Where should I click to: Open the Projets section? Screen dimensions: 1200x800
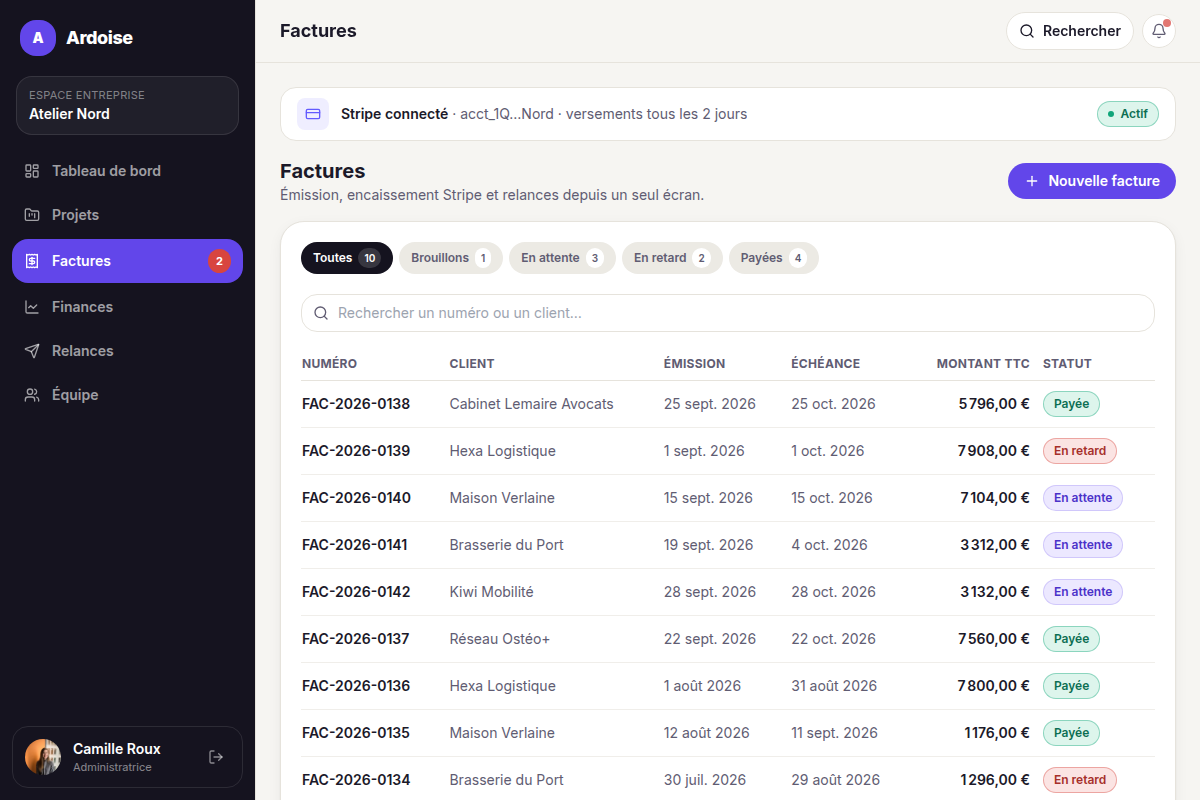pyautogui.click(x=127, y=215)
